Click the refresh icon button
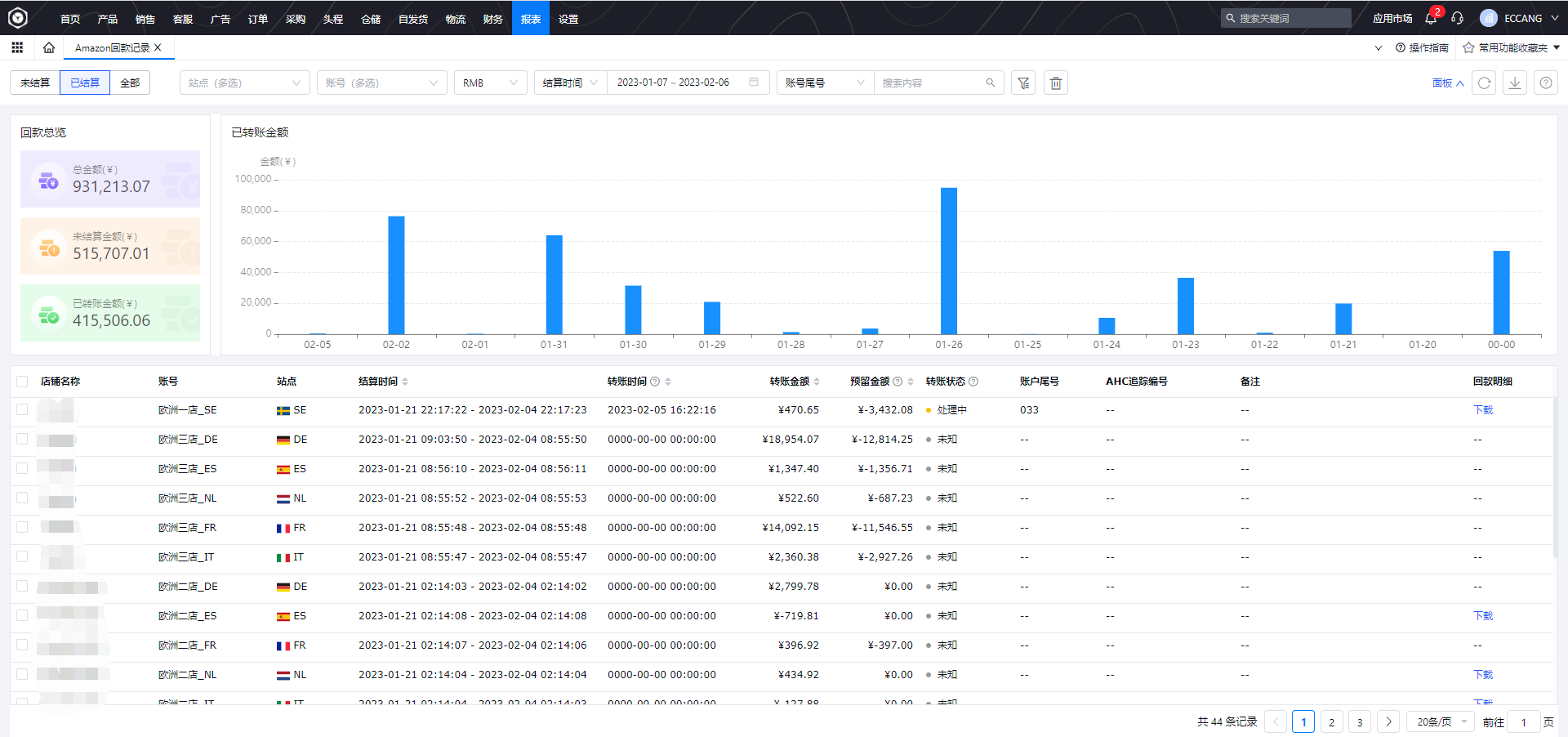Screen dimensions: 1568x737 1484,83
